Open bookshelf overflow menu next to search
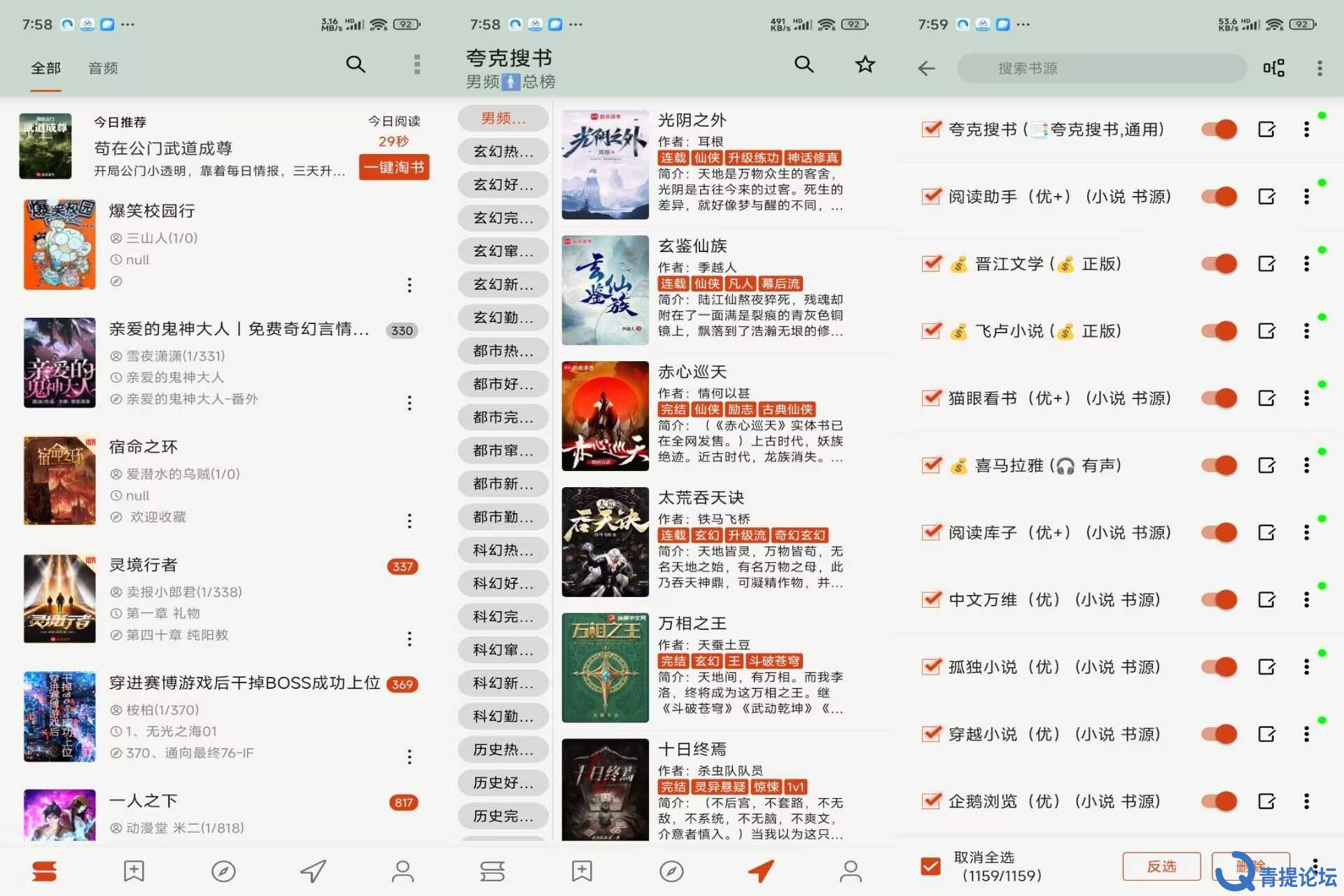Screen dimensions: 1344x896 pos(416,64)
